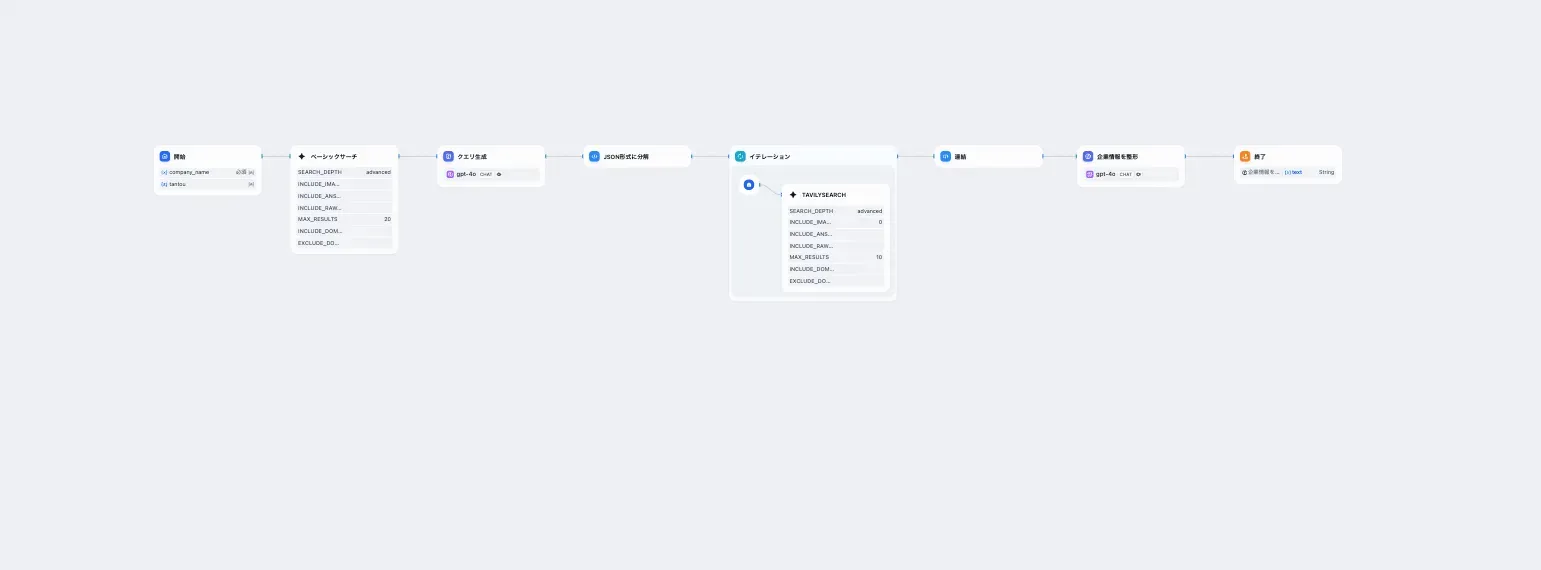The image size is (1541, 570).
Task: Select the TAVILYSEARCH node title
Action: (x=824, y=195)
